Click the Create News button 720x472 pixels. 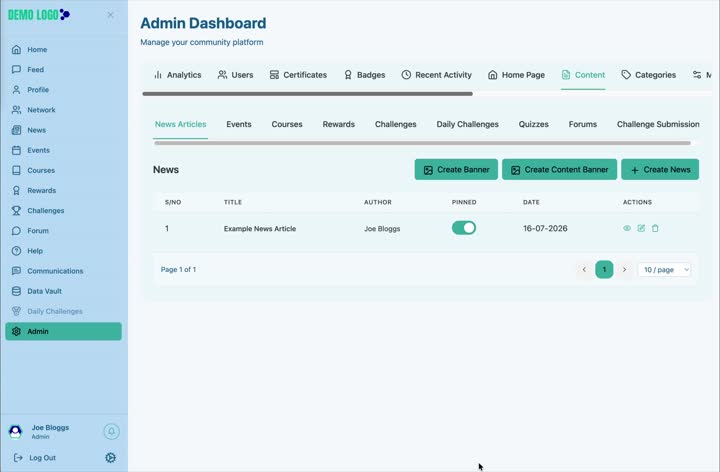(x=660, y=169)
